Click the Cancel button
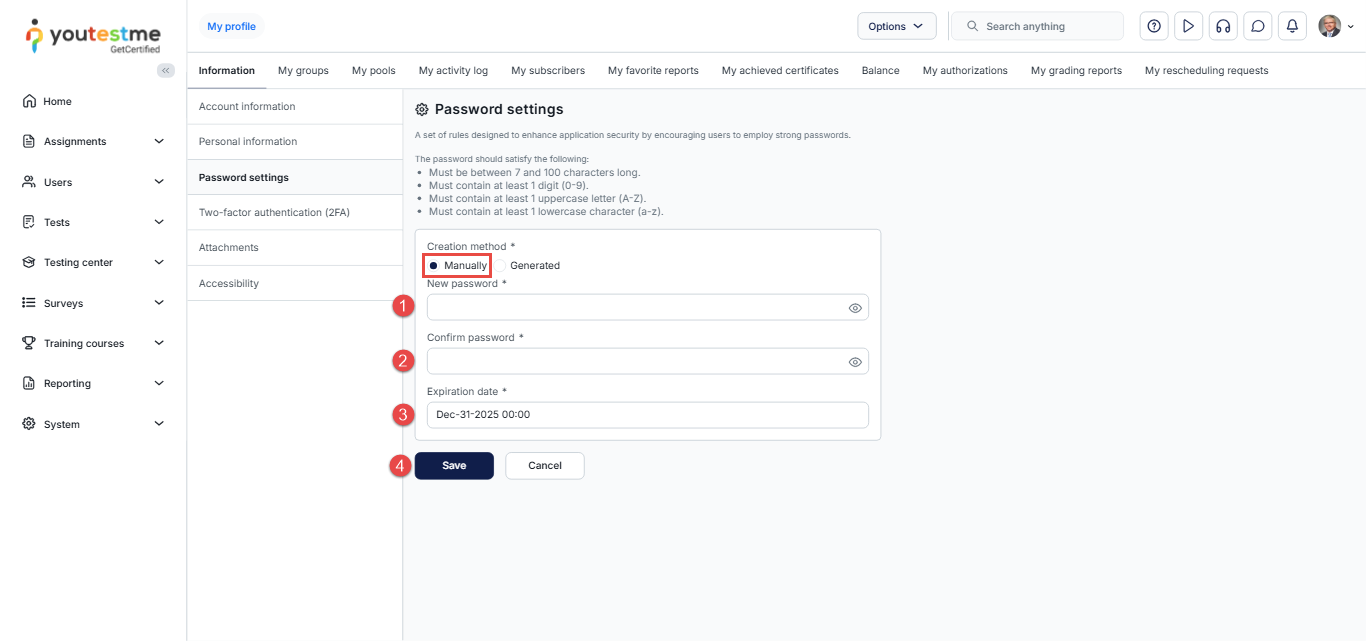Viewport: 1366px width, 641px height. (x=545, y=466)
